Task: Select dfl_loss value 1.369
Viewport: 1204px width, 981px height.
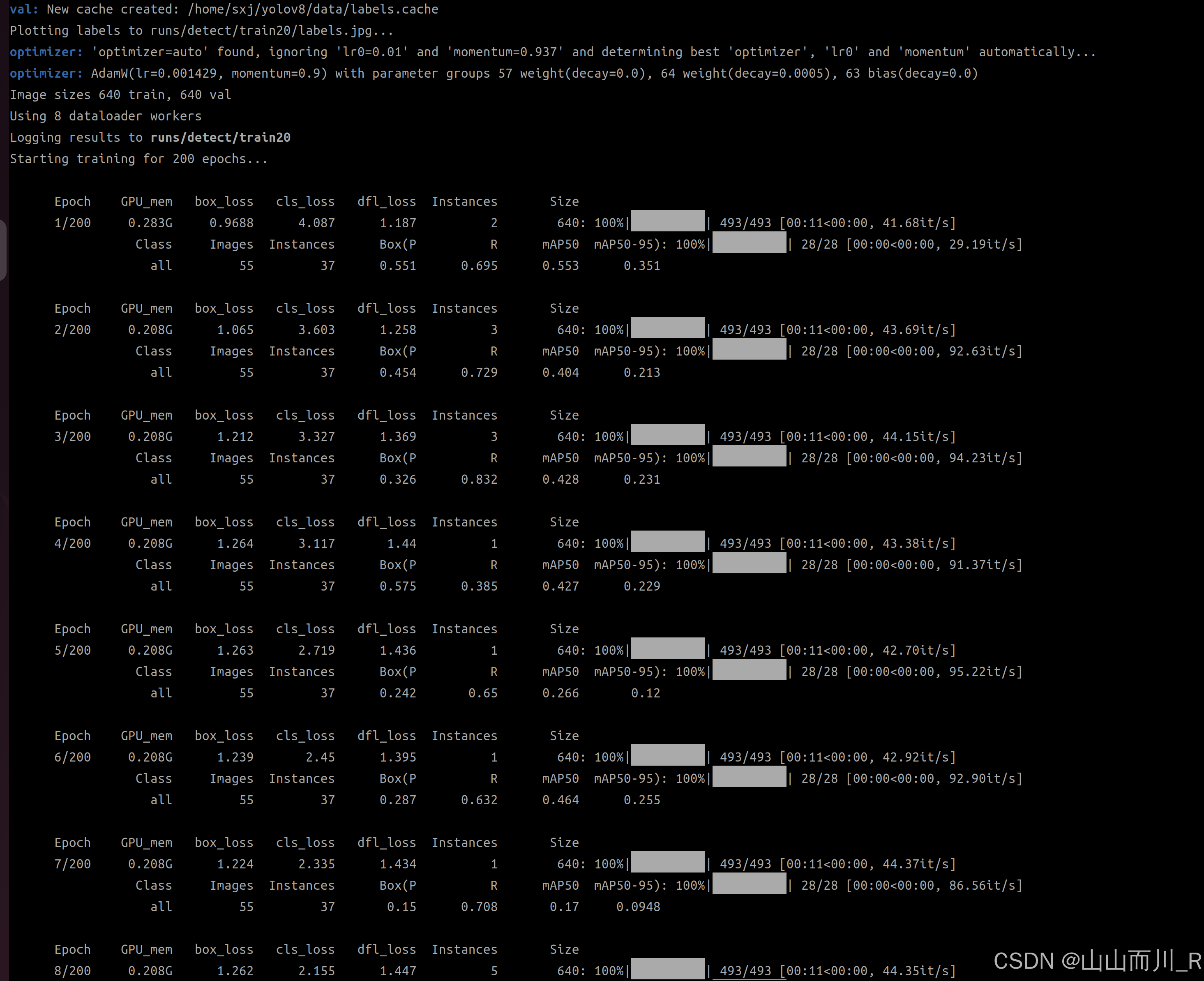Action: point(398,437)
